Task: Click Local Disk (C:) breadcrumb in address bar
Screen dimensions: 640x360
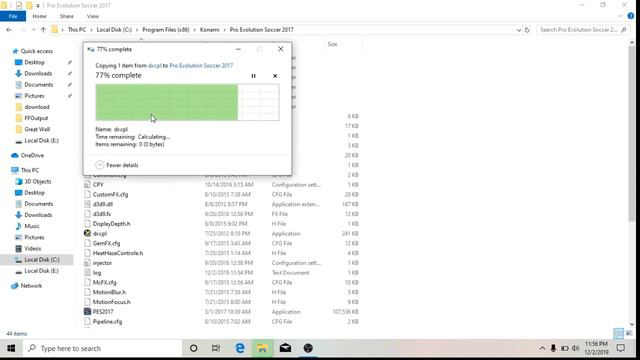Action: (x=114, y=30)
